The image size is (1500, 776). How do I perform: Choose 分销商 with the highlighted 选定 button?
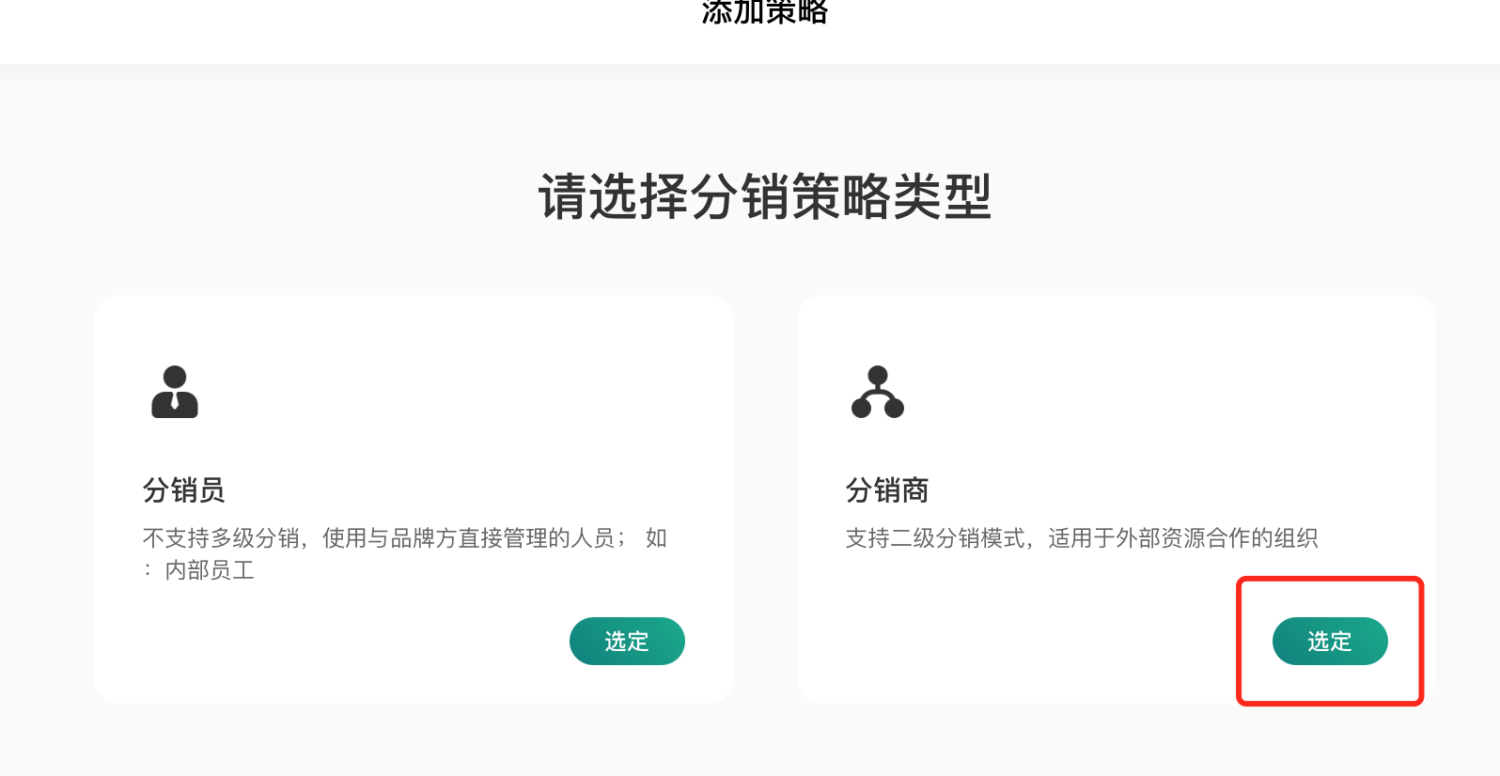[1330, 641]
